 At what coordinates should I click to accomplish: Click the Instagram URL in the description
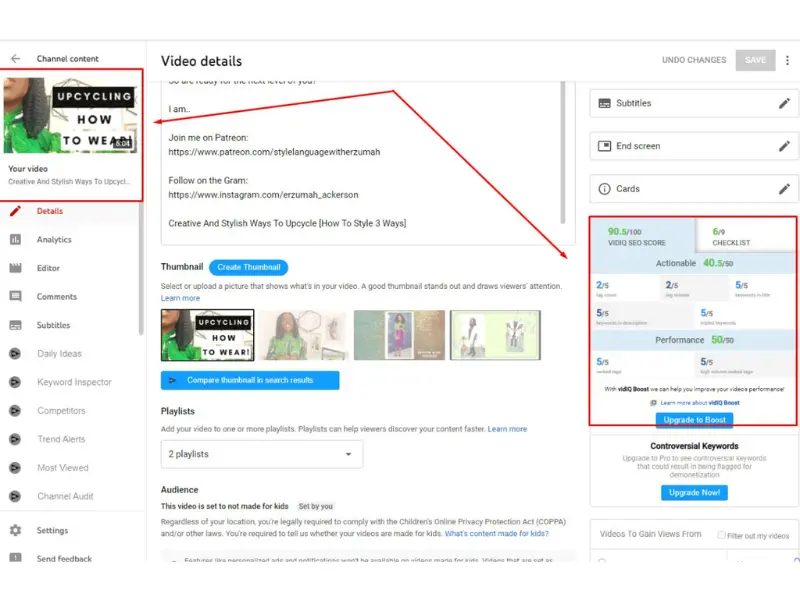263,195
